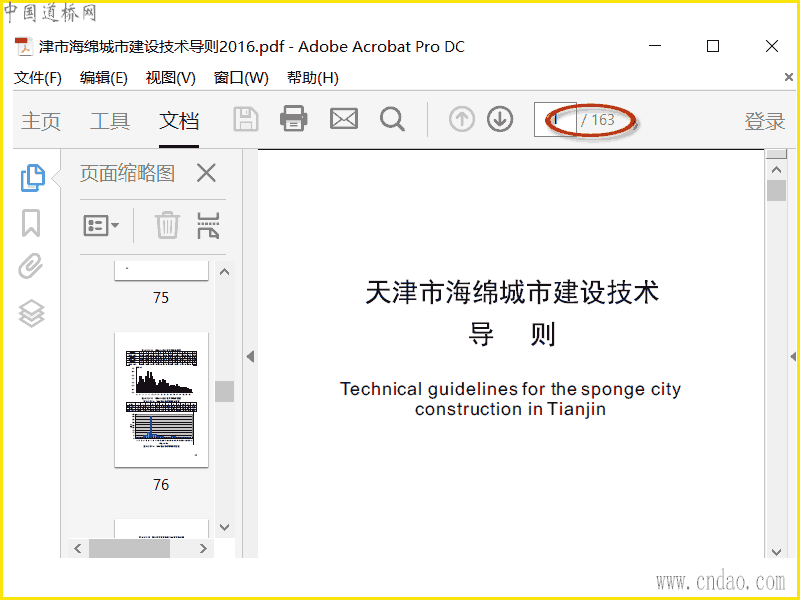The width and height of the screenshot is (800, 600).
Task: Click the page number input field
Action: coord(555,120)
